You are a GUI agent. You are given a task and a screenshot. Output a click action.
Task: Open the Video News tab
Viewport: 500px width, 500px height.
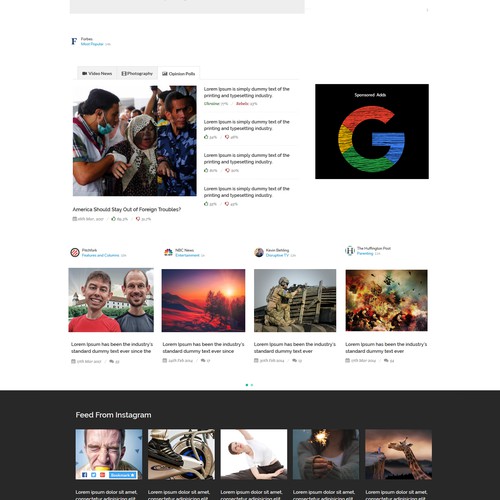(97, 73)
